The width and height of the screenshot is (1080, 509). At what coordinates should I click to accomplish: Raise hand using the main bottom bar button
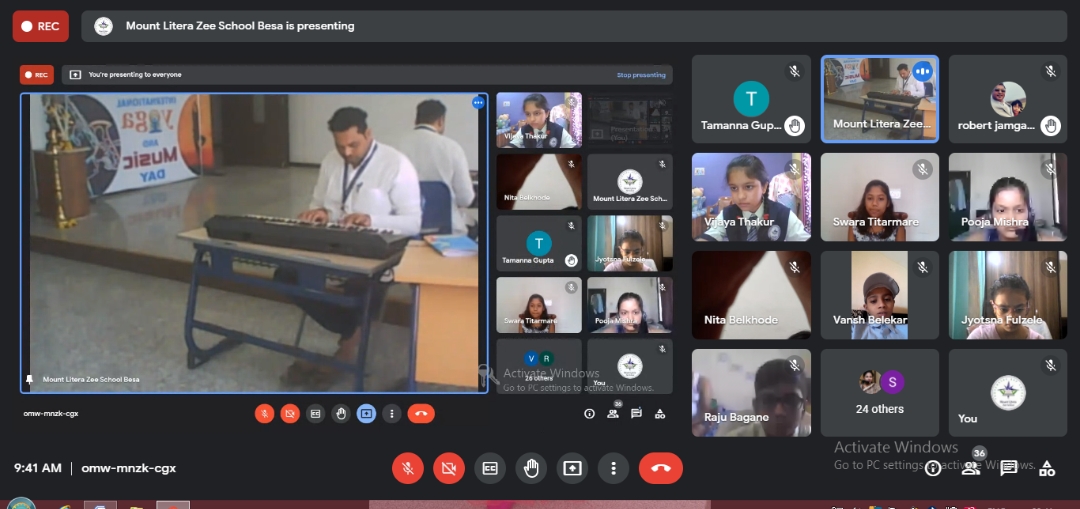point(531,468)
